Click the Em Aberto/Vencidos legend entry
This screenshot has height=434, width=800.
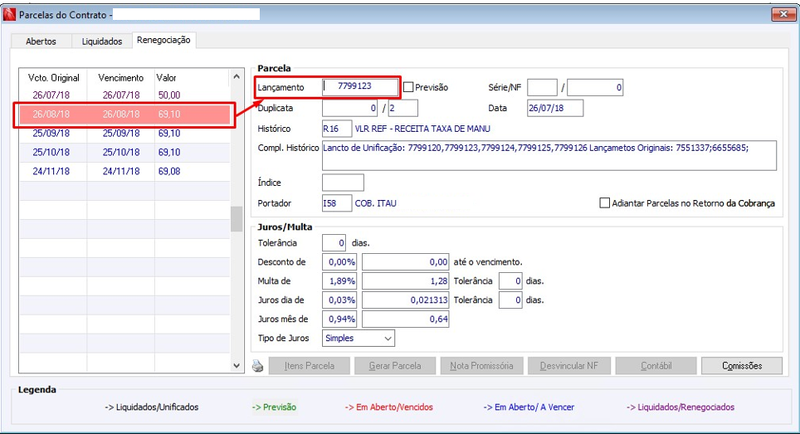click(389, 407)
